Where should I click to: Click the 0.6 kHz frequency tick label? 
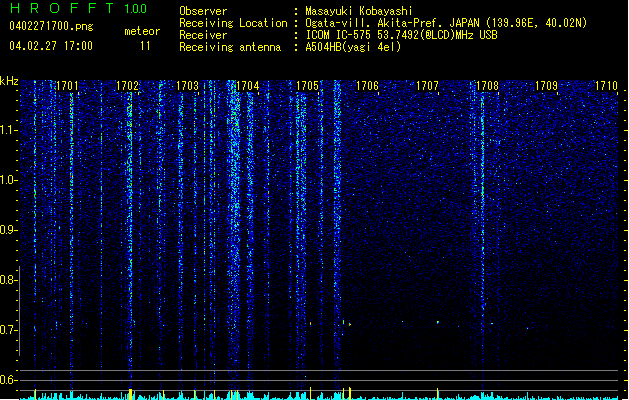[9, 380]
